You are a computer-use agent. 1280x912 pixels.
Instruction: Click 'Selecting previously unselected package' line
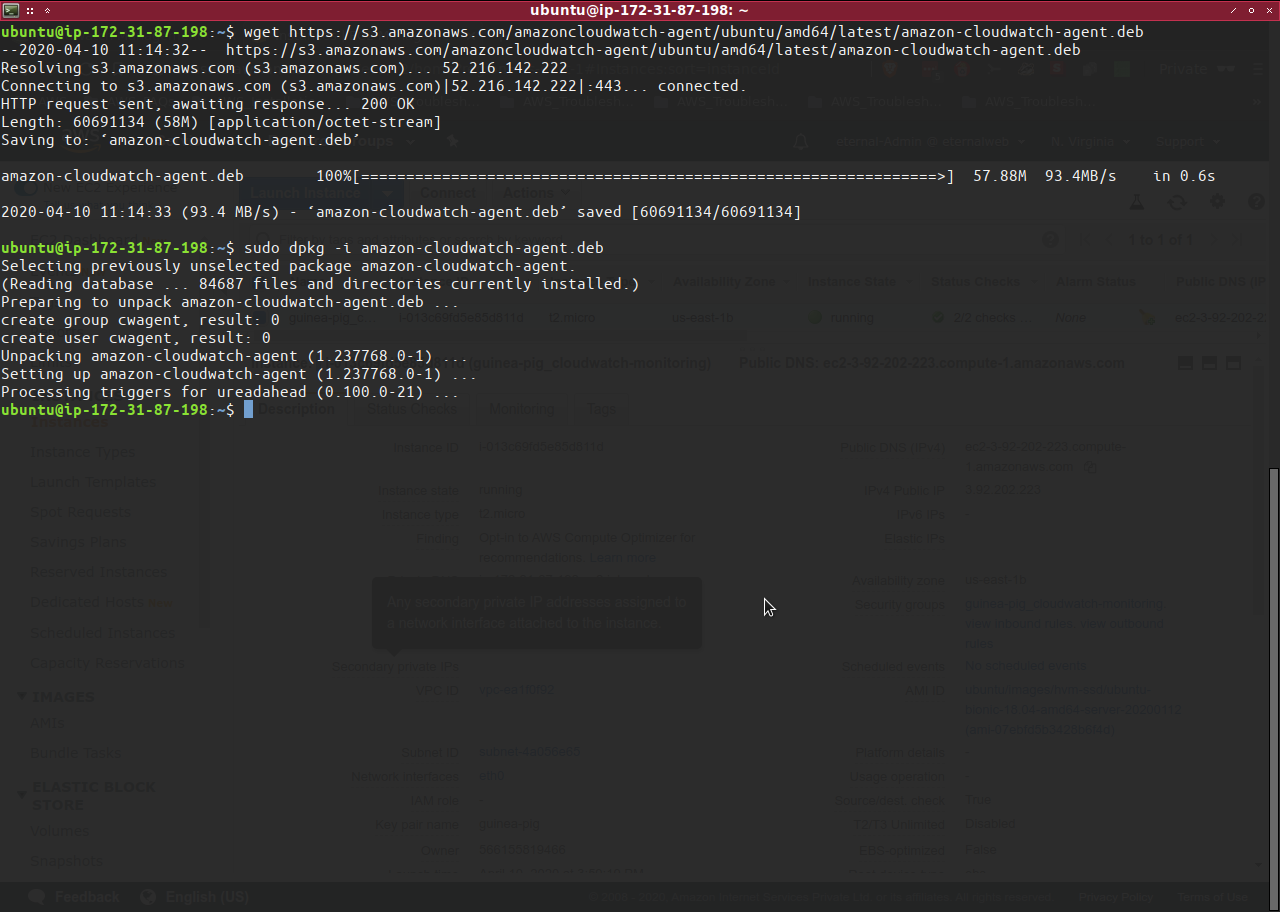click(288, 266)
